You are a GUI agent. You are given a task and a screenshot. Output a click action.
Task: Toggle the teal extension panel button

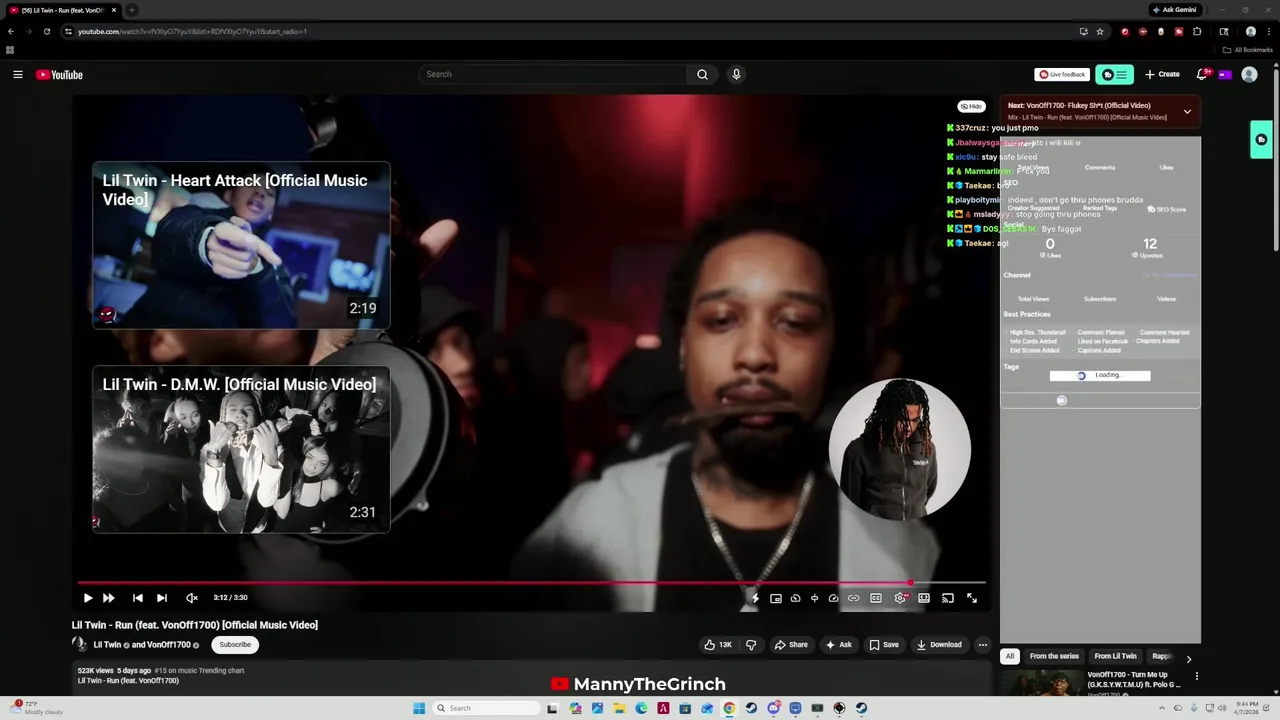(1115, 74)
